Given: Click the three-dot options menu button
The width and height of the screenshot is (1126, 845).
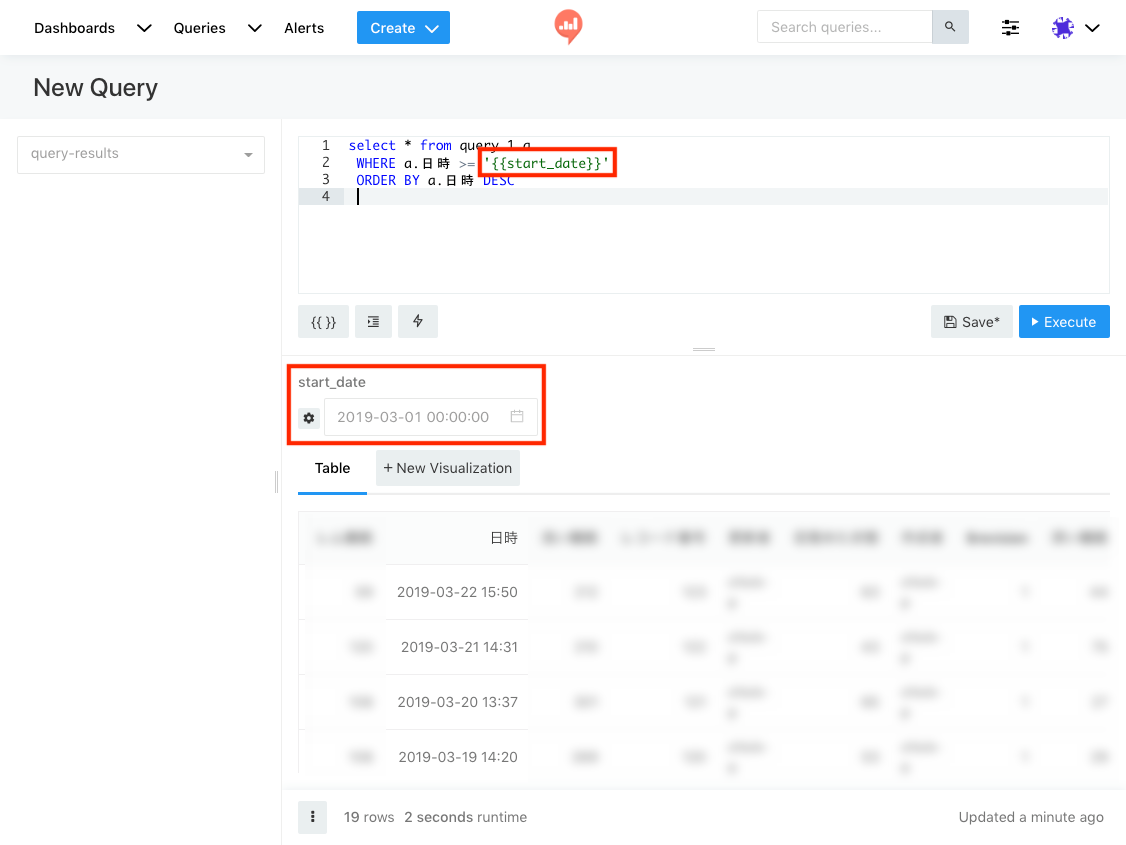Looking at the screenshot, I should point(312,817).
